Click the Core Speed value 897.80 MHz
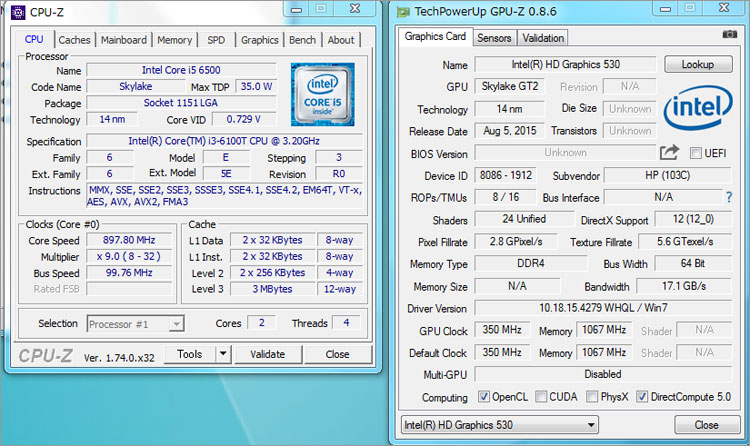The height and width of the screenshot is (446, 750). tap(129, 240)
